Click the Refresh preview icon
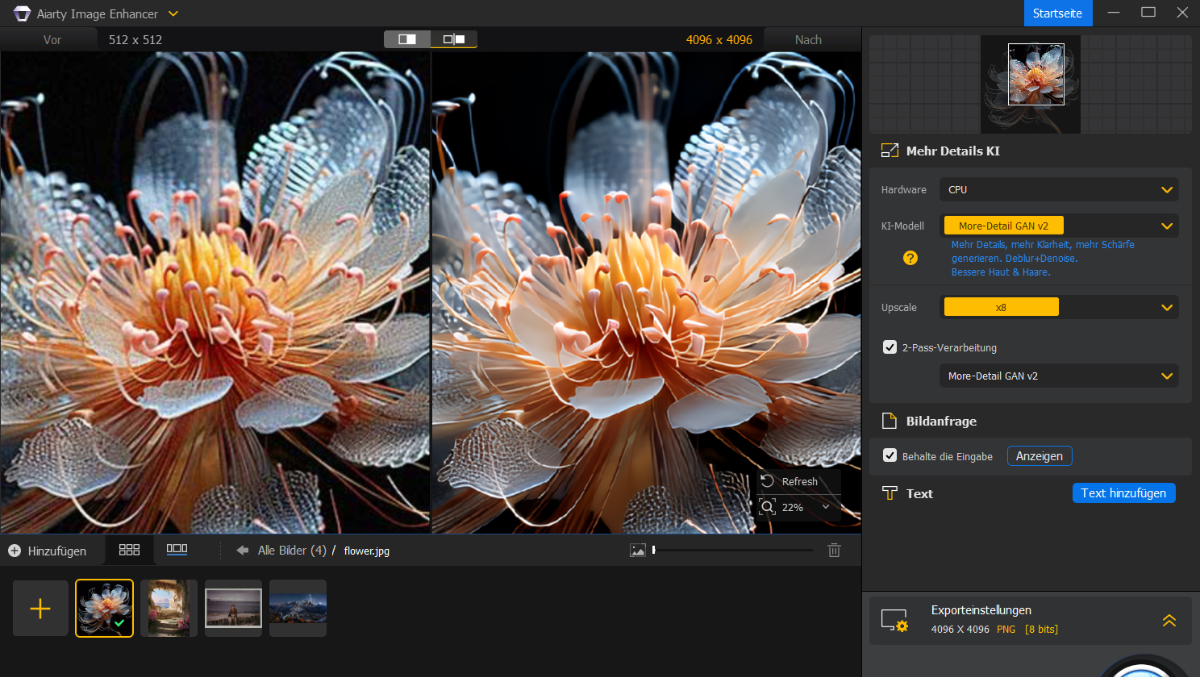 768,481
